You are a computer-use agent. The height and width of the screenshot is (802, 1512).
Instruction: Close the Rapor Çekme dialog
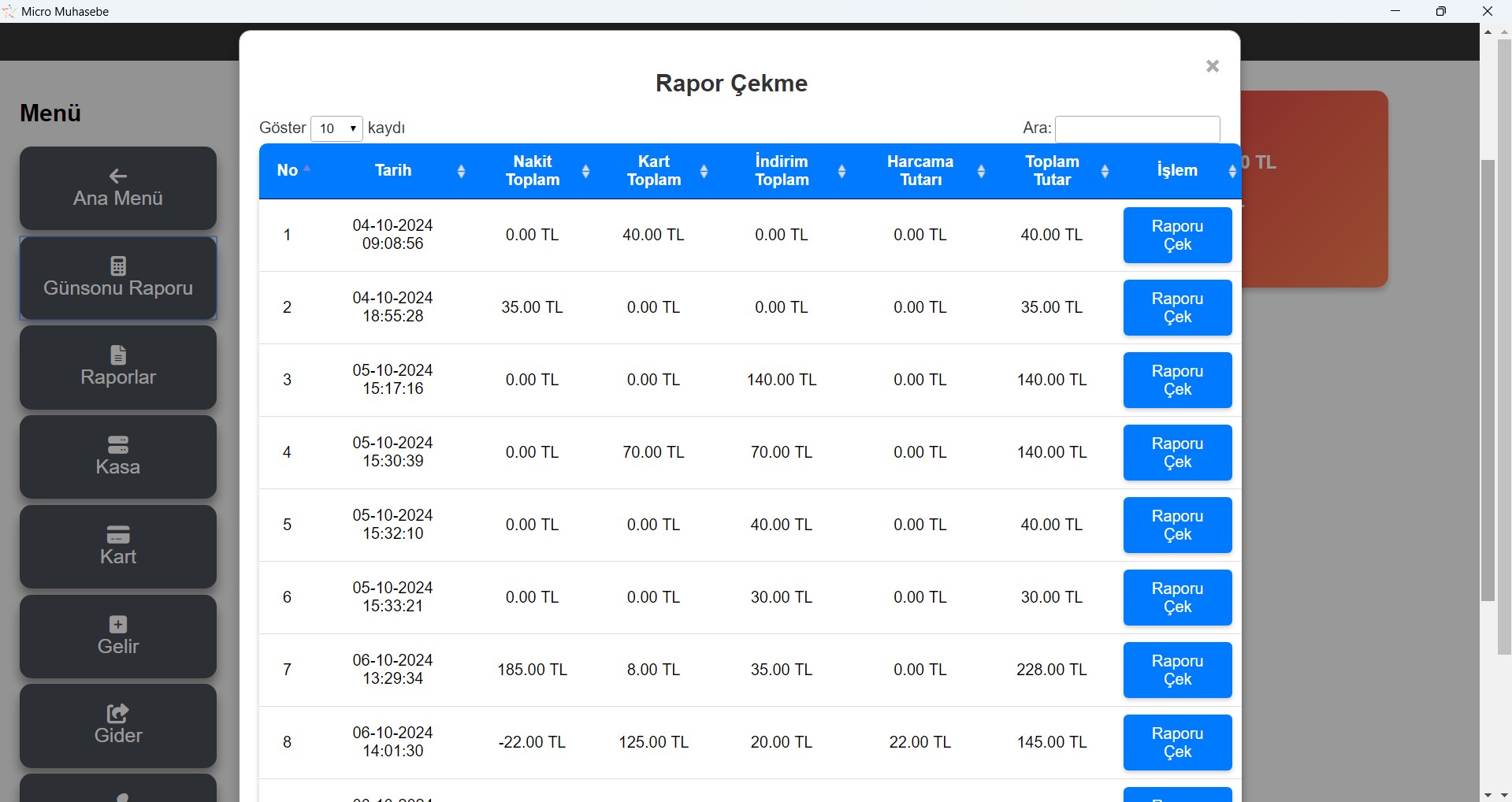click(x=1213, y=66)
